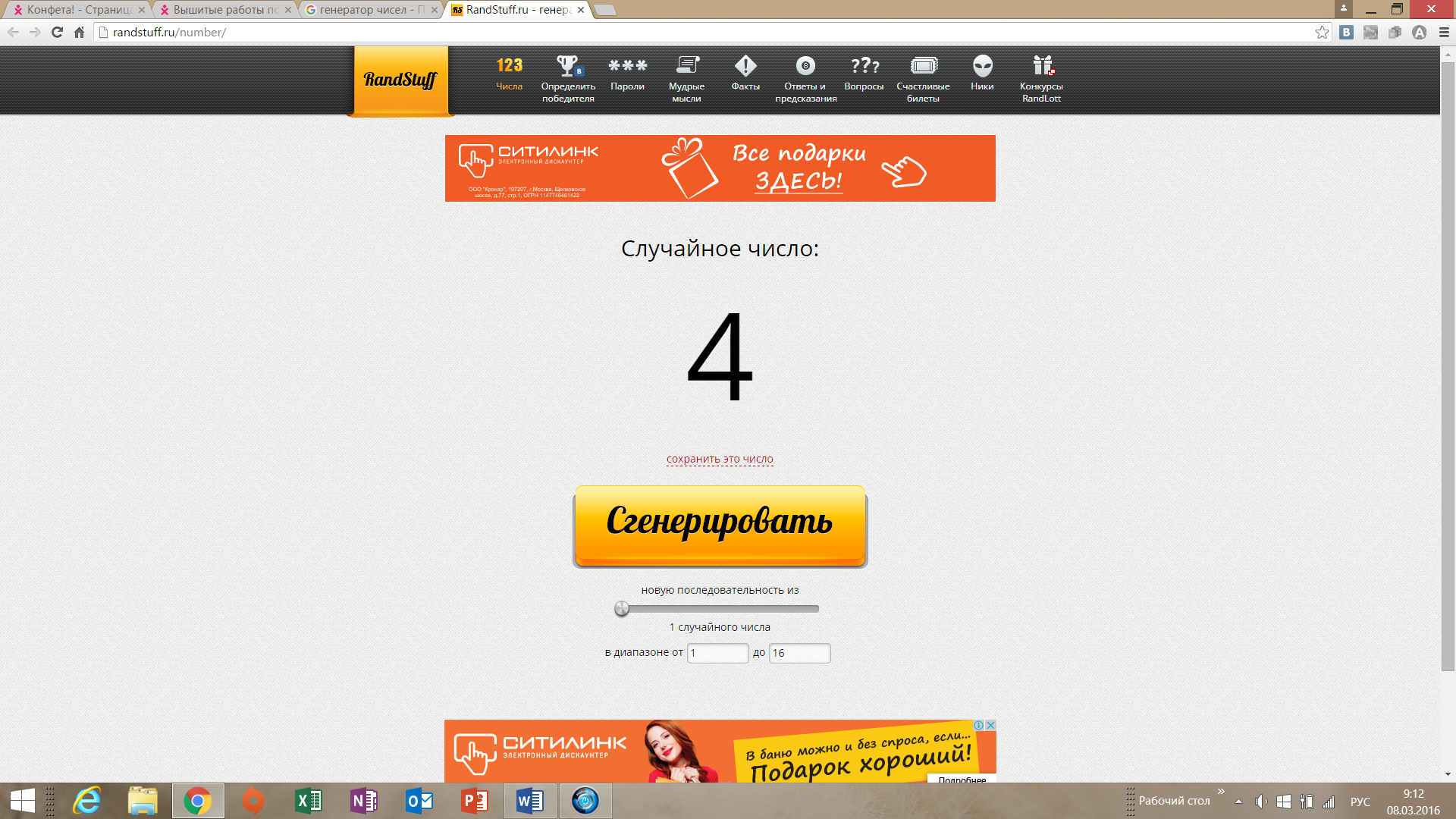The height and width of the screenshot is (819, 1456).
Task: Click the range start field containing 1
Action: [x=717, y=653]
